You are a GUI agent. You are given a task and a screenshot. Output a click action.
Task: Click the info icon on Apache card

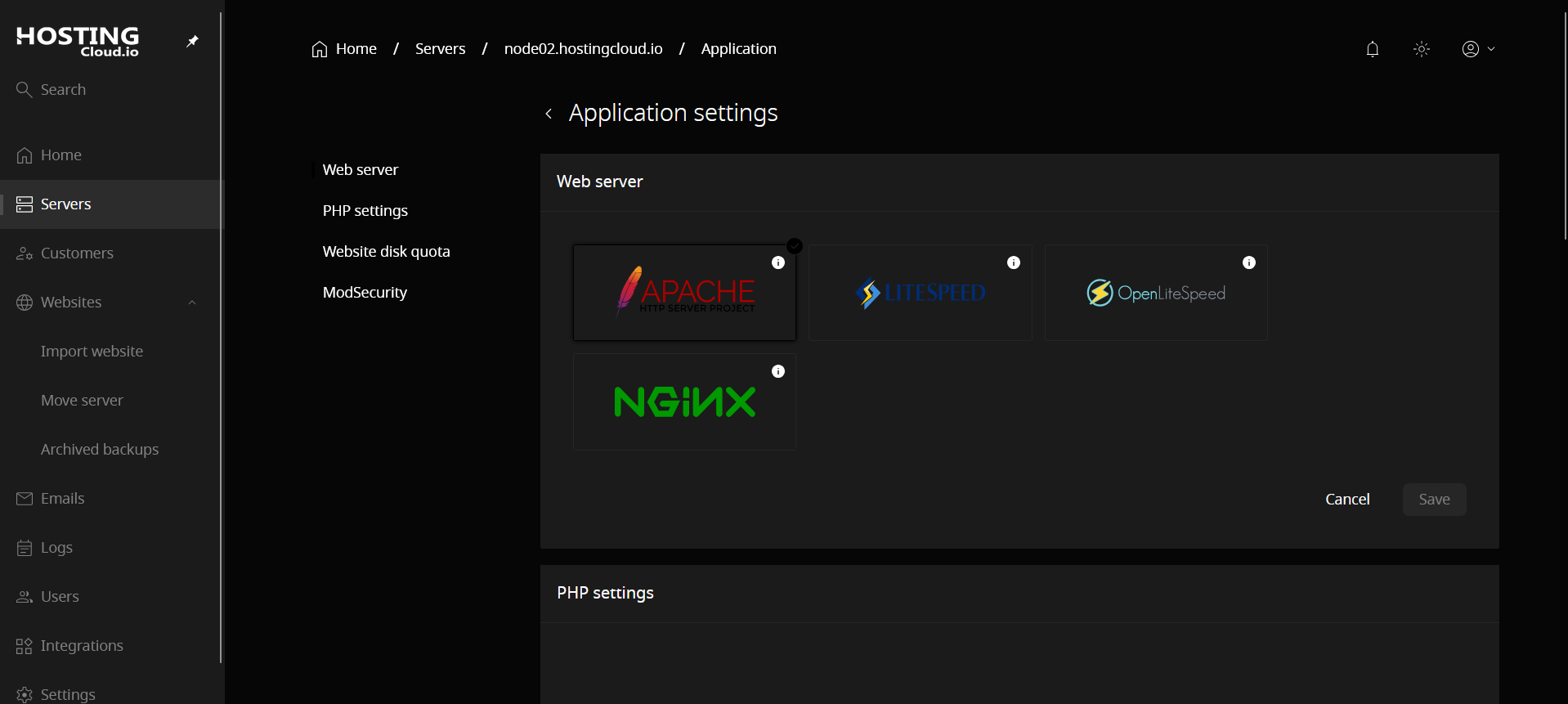tap(777, 262)
